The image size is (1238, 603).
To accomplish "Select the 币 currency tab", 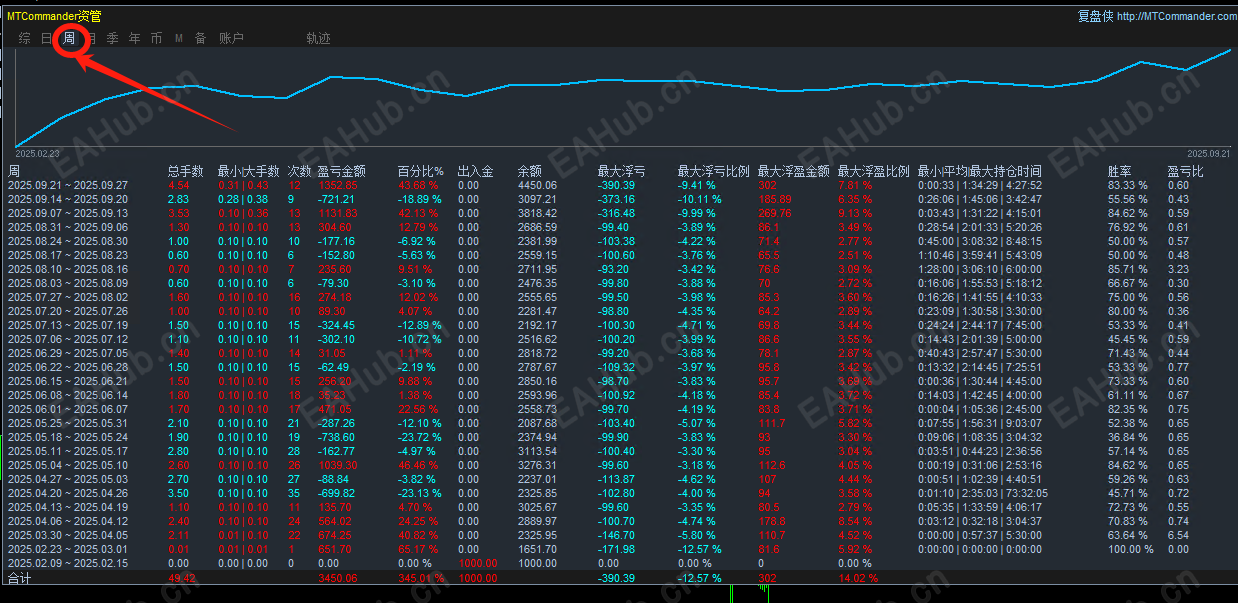I will 156,39.
